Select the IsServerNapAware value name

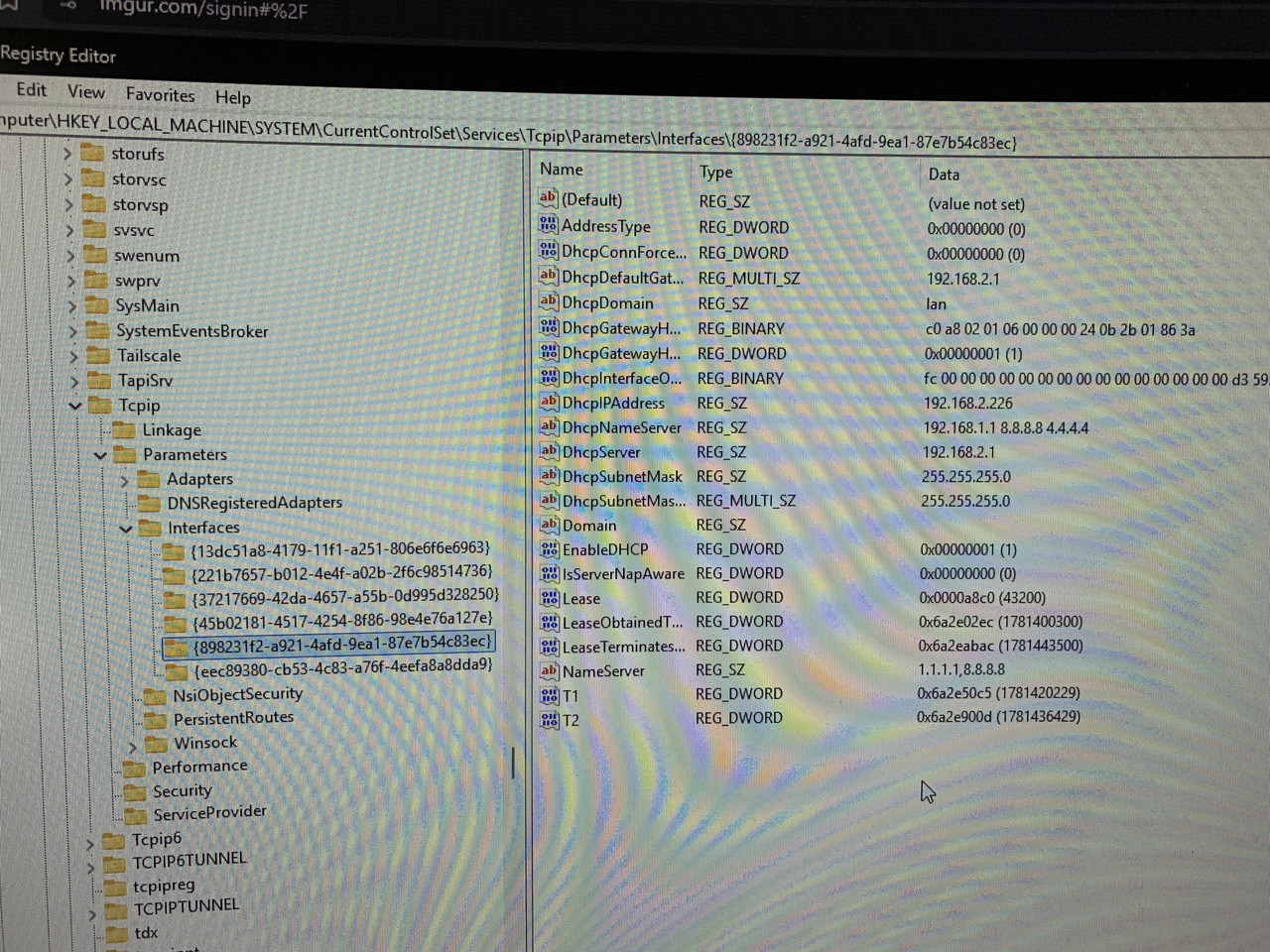(623, 574)
